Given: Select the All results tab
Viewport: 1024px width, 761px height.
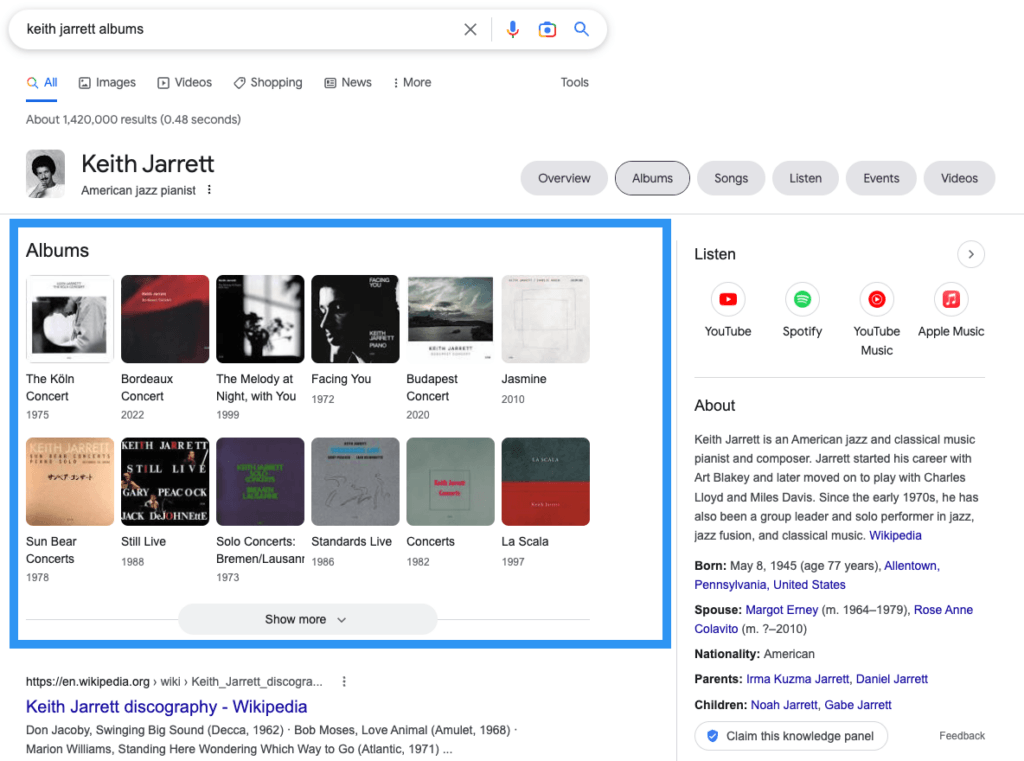Looking at the screenshot, I should 42,82.
